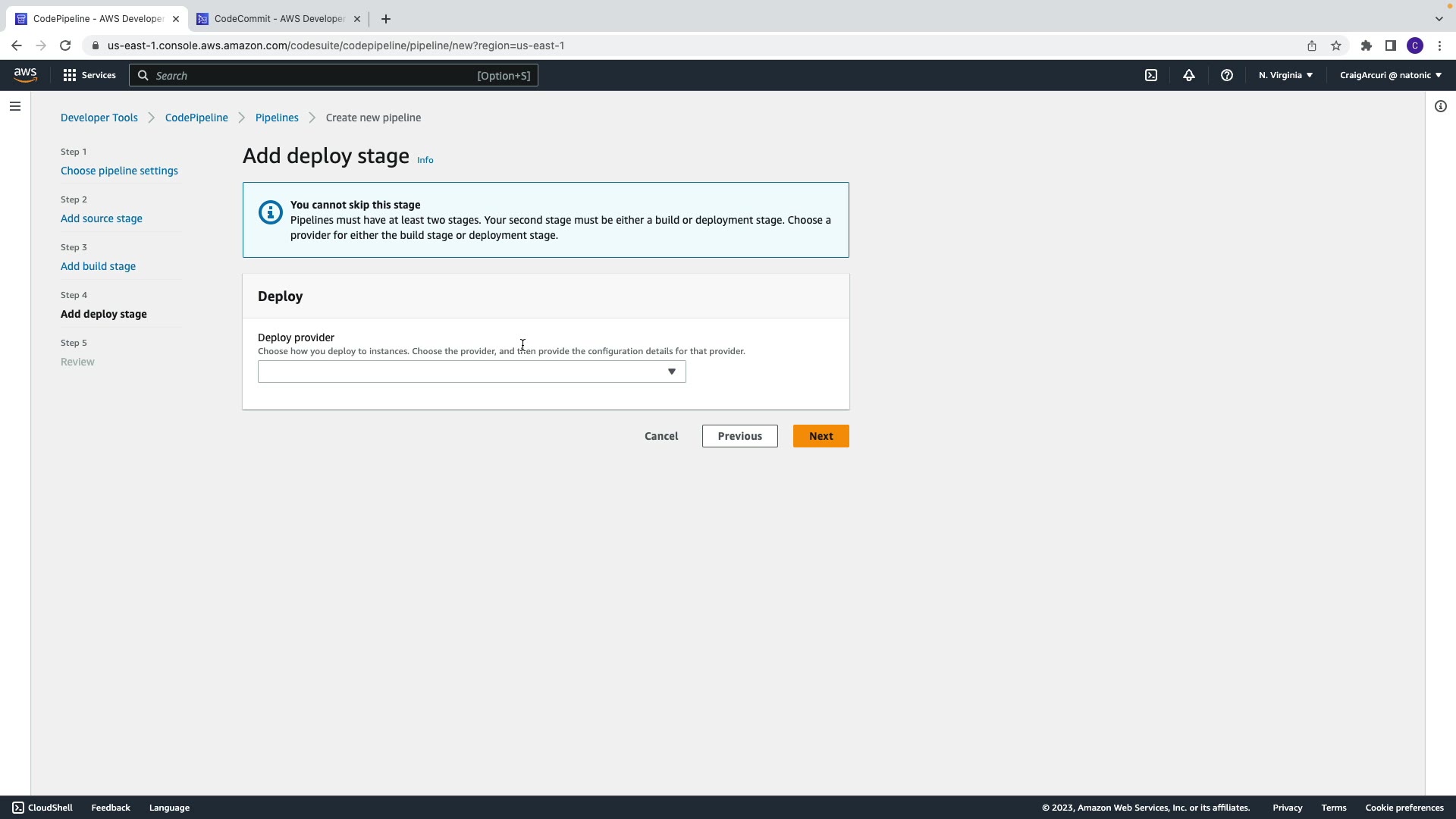Open the notifications bell icon
1456x819 pixels.
1189,75
